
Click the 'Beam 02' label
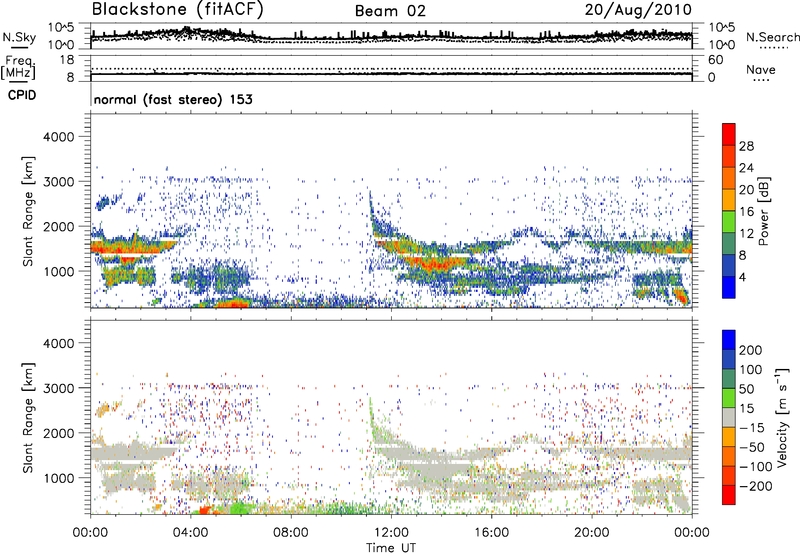[390, 11]
